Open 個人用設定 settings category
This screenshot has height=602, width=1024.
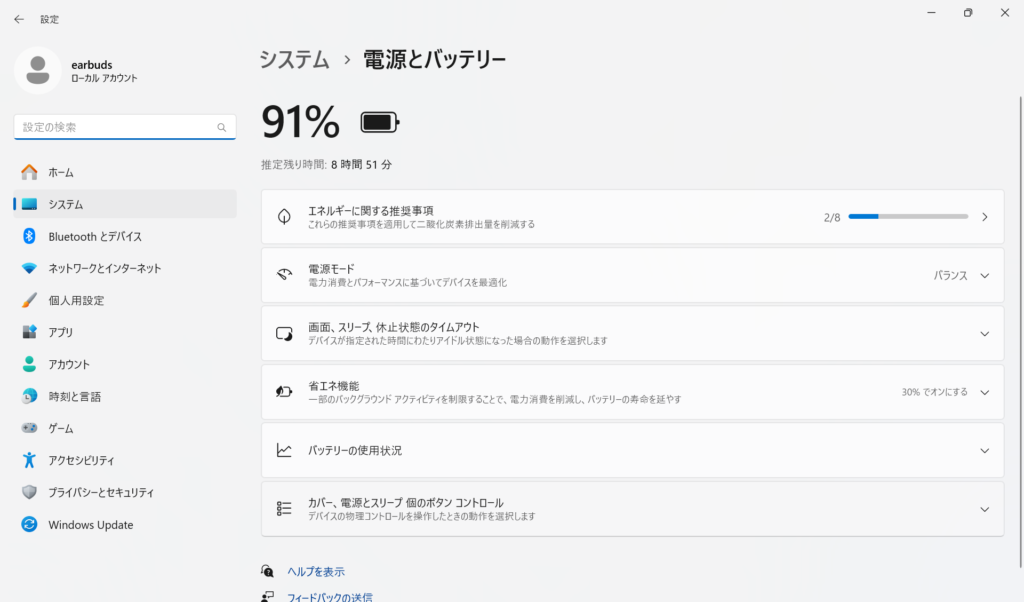click(76, 300)
